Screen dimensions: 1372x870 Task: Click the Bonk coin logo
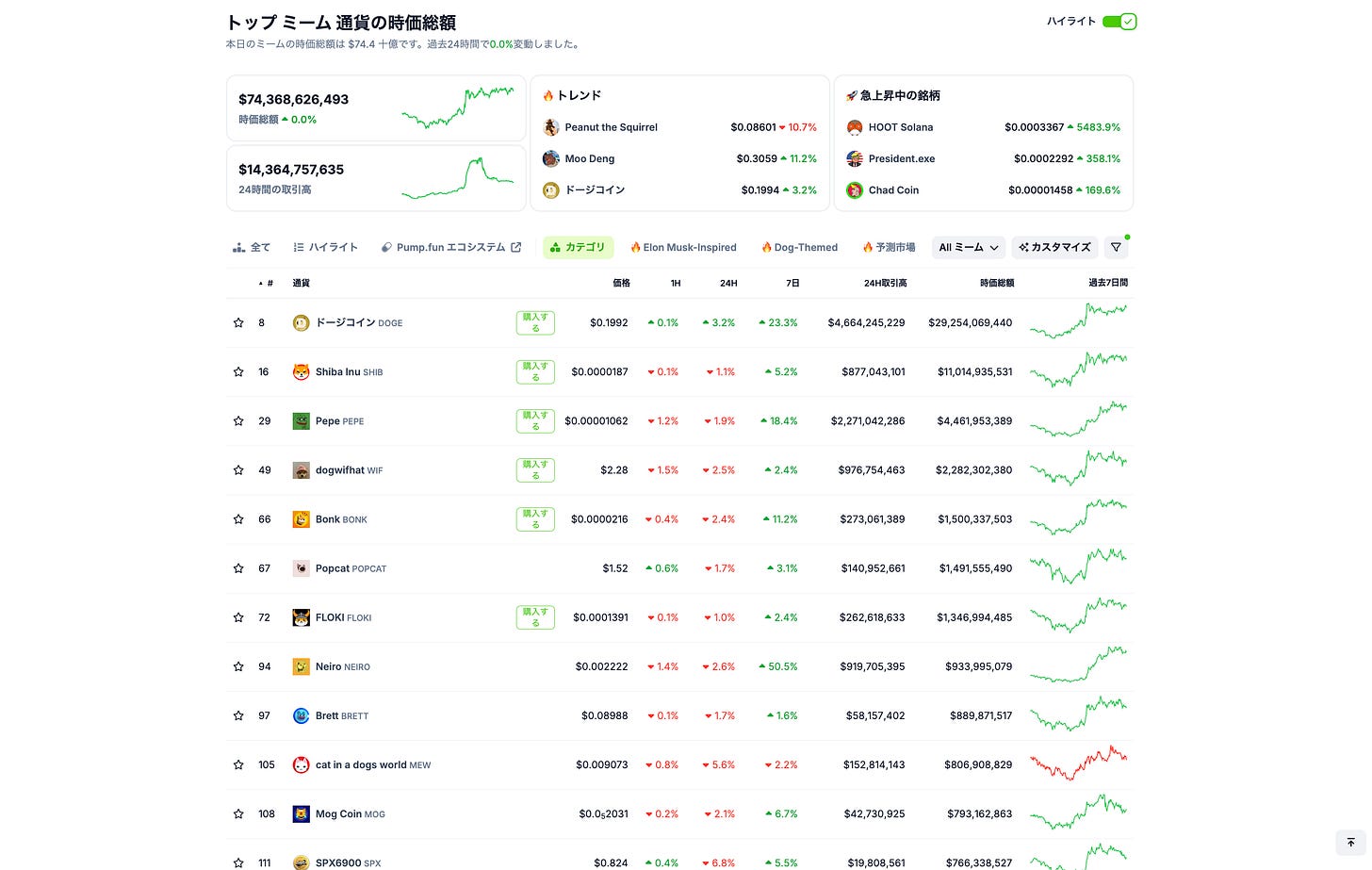[301, 519]
